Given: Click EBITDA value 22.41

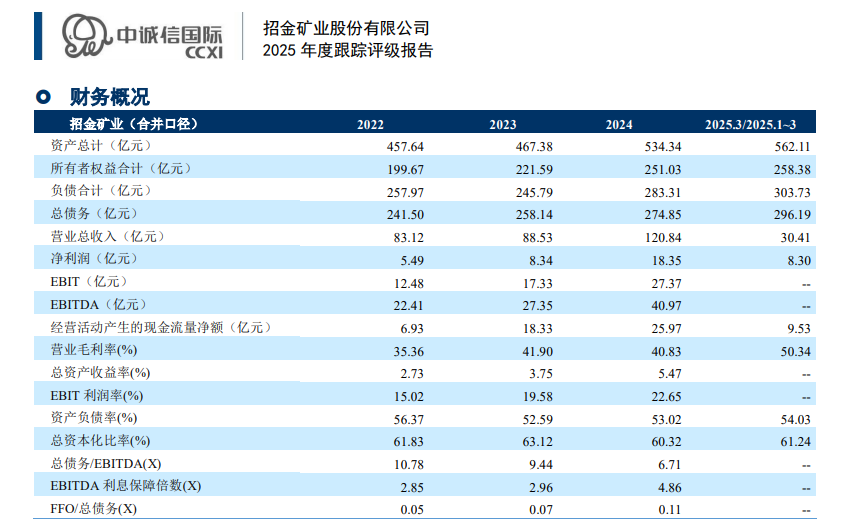Looking at the screenshot, I should click(x=409, y=306).
